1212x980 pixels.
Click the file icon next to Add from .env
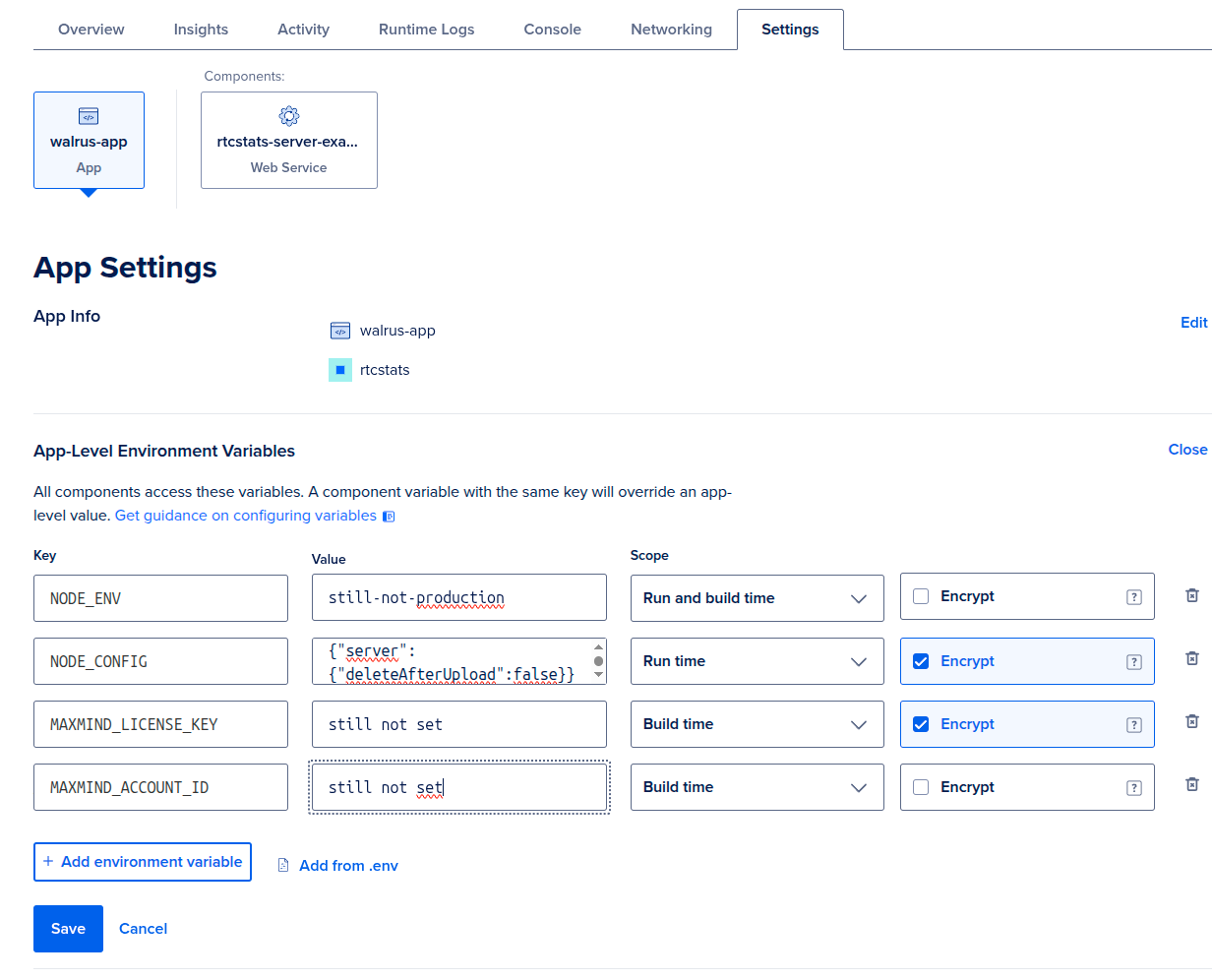(283, 866)
